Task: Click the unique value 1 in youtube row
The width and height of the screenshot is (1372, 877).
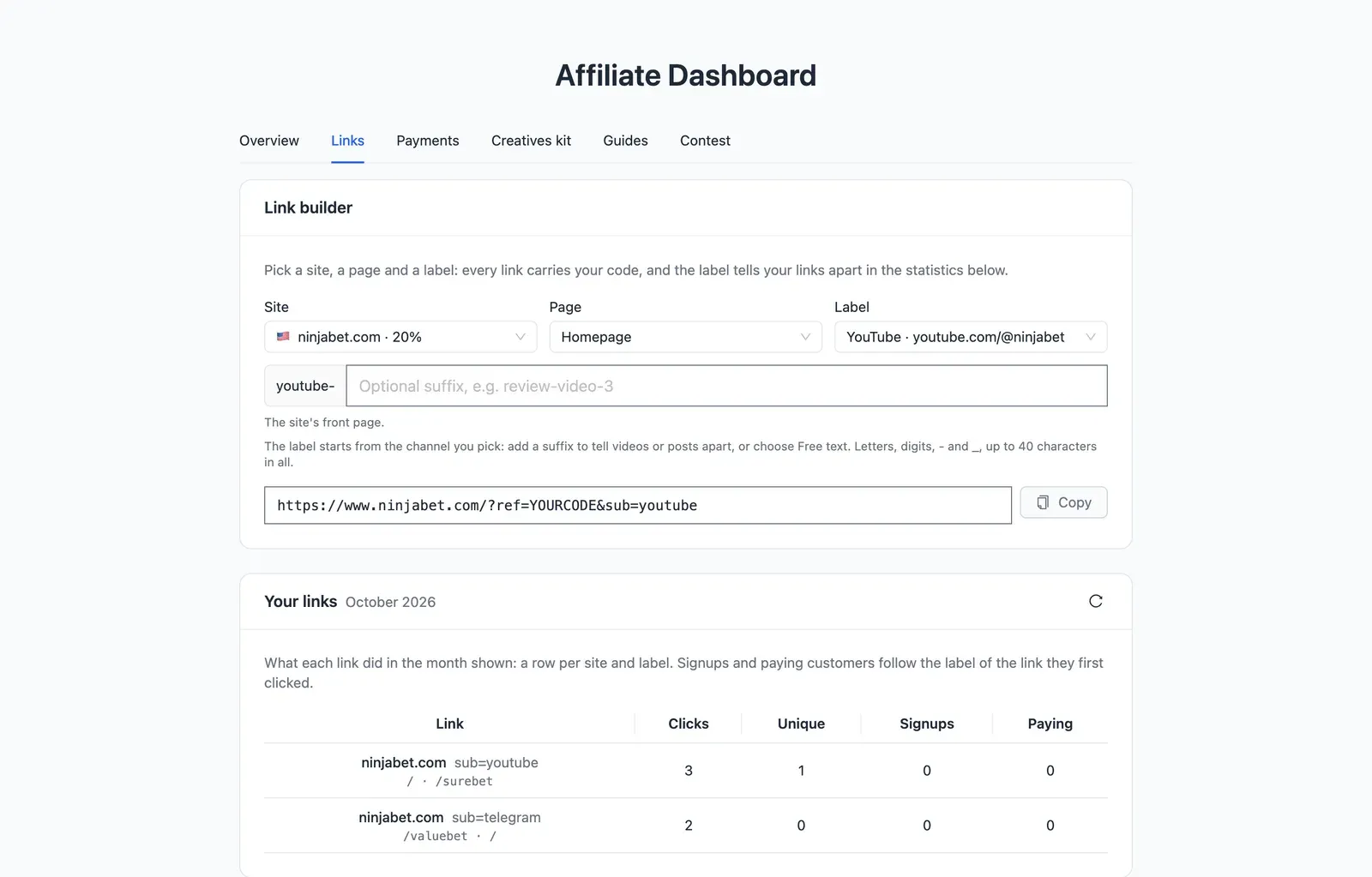Action: tap(801, 771)
